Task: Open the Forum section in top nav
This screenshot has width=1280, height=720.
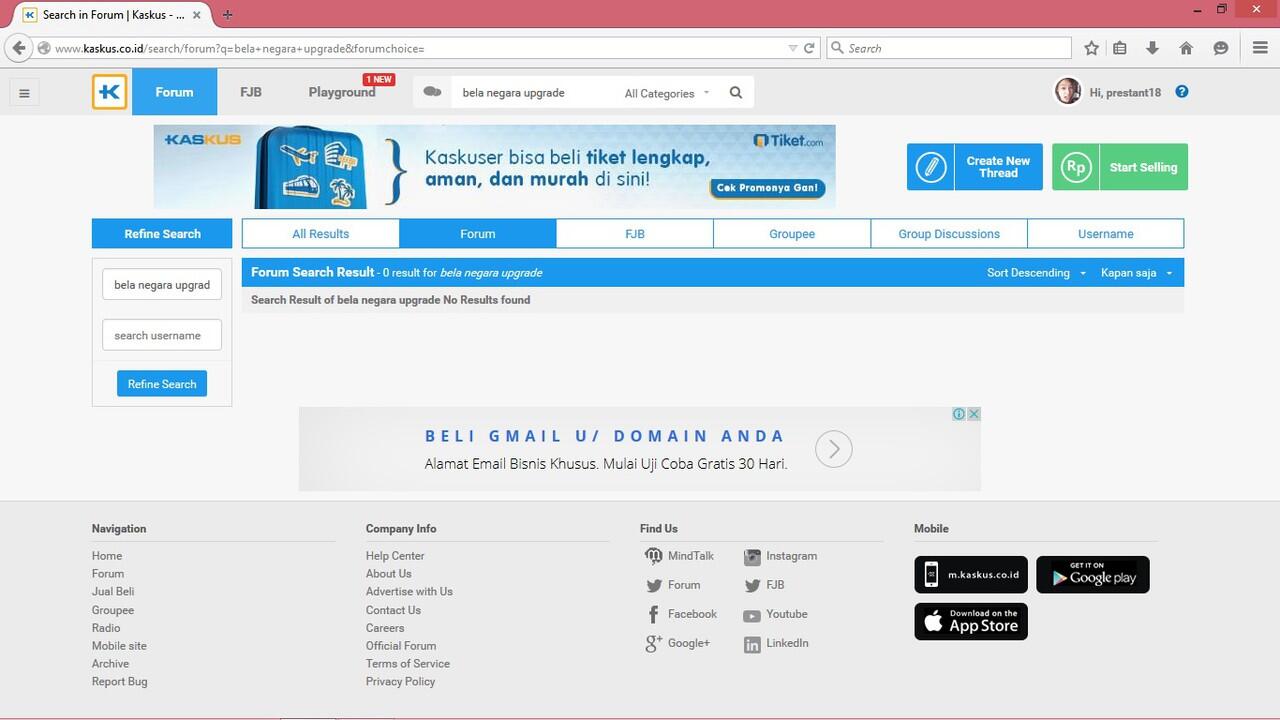Action: [174, 92]
